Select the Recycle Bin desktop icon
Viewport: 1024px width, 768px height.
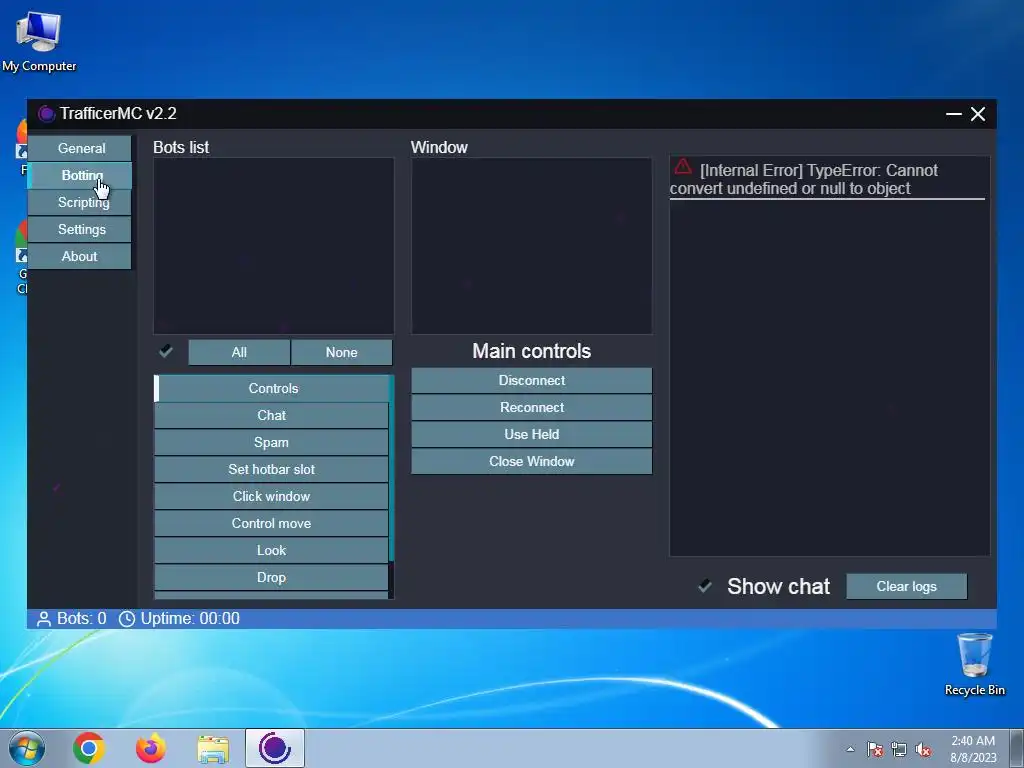click(x=974, y=664)
